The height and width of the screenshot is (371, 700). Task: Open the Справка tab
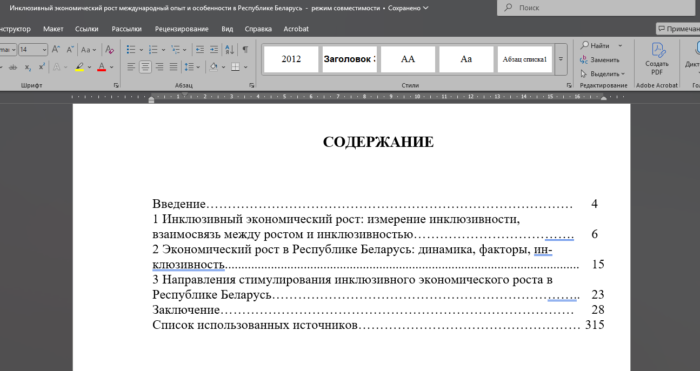(x=258, y=29)
